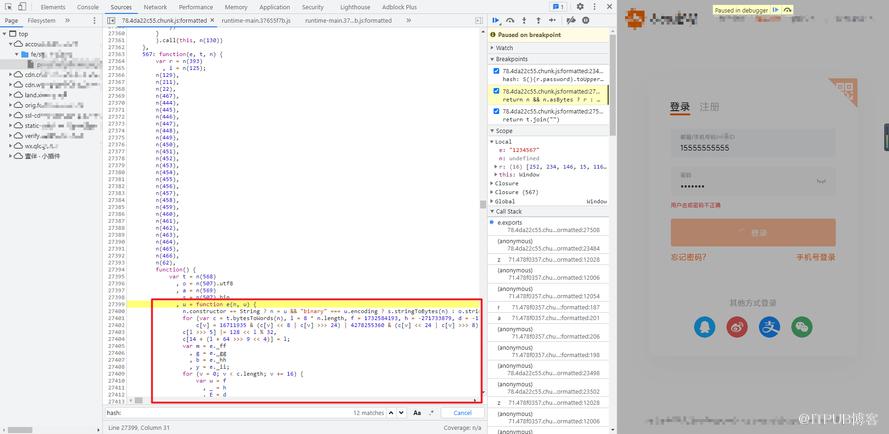Click the phone number field 15555555555

(x=753, y=144)
